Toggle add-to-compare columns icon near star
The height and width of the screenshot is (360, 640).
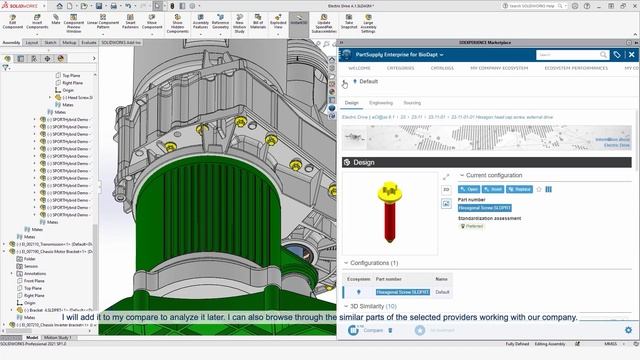pos(549,189)
